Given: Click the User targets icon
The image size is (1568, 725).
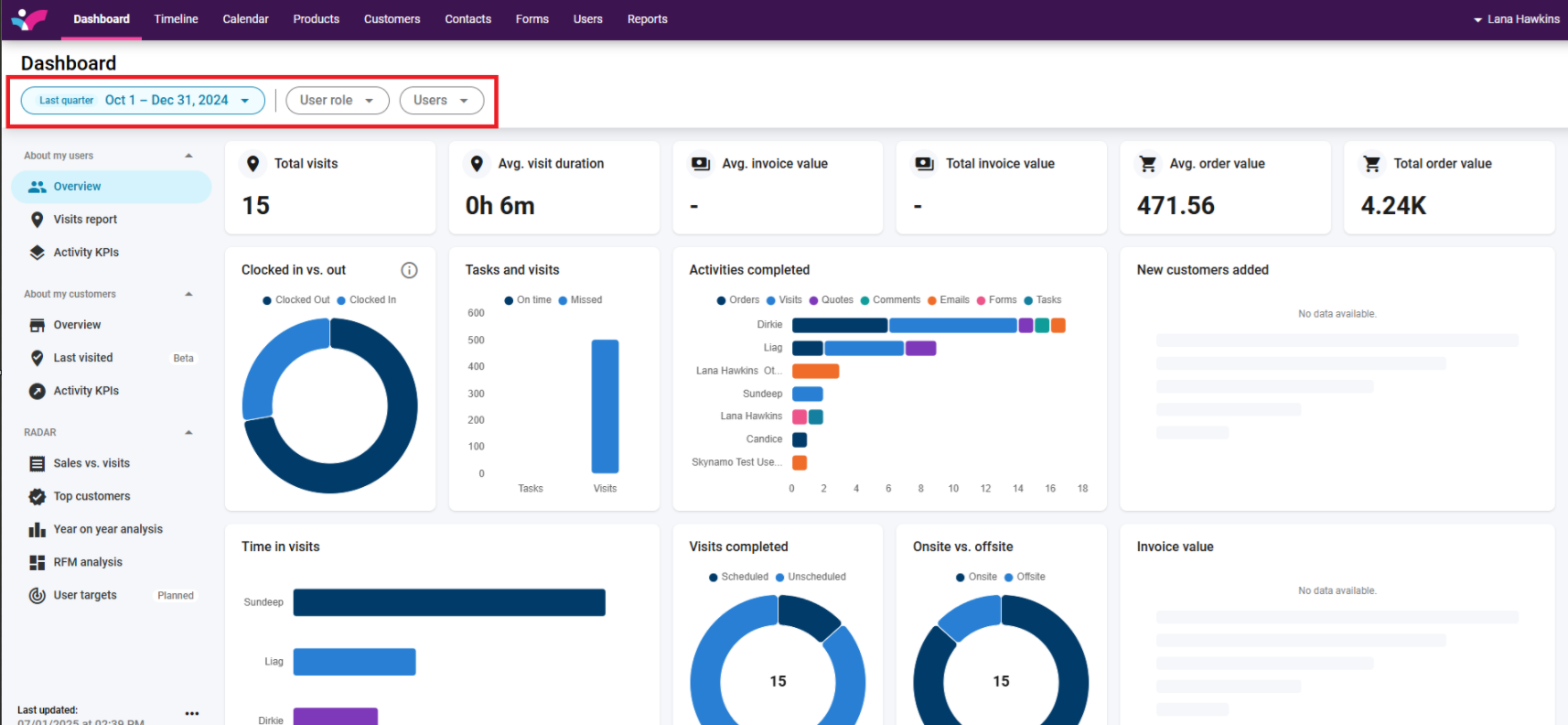Looking at the screenshot, I should pos(38,596).
